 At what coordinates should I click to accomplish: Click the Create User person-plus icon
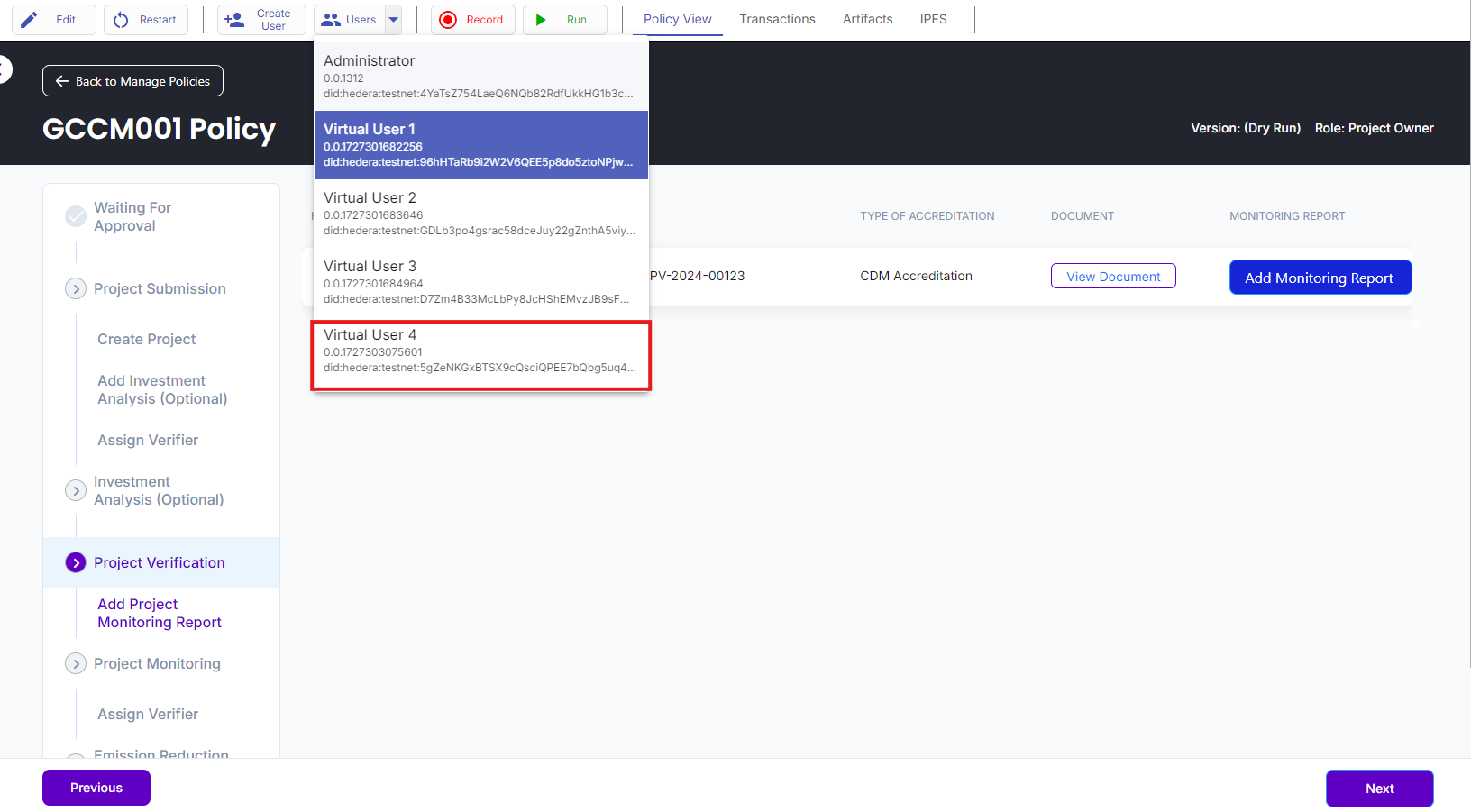tap(234, 20)
